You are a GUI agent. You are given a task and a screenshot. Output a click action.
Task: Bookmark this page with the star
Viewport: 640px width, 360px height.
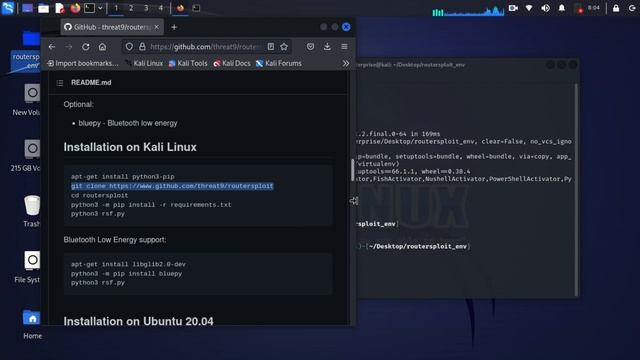click(x=284, y=47)
